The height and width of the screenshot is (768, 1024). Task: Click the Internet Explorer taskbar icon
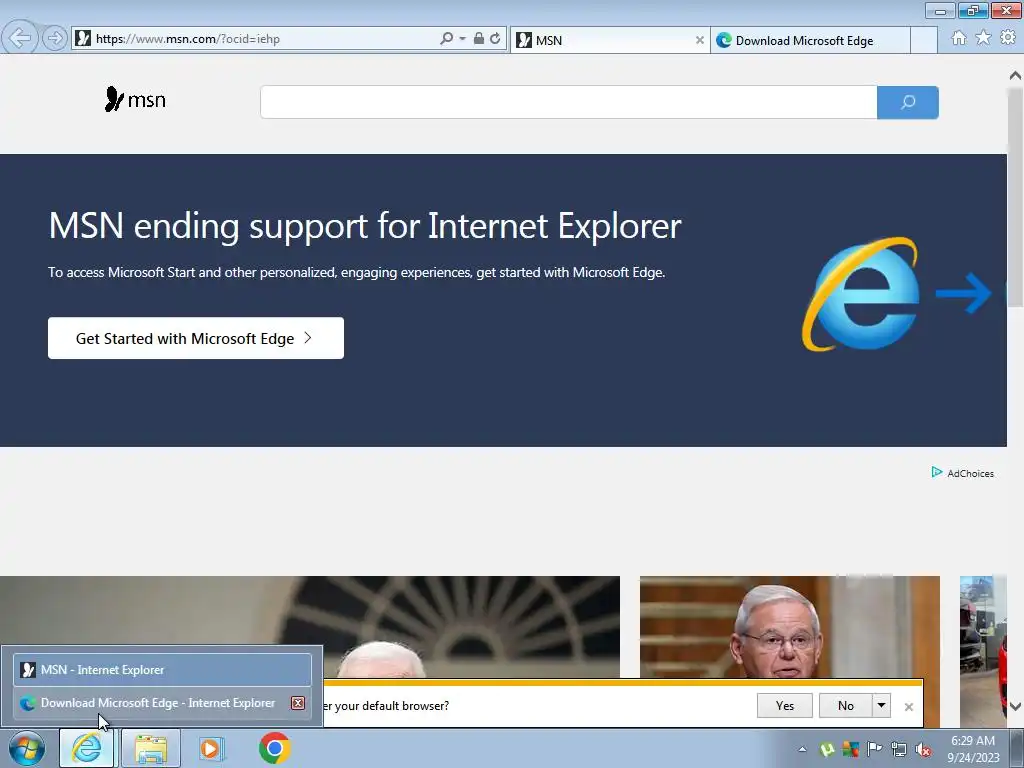click(x=87, y=748)
